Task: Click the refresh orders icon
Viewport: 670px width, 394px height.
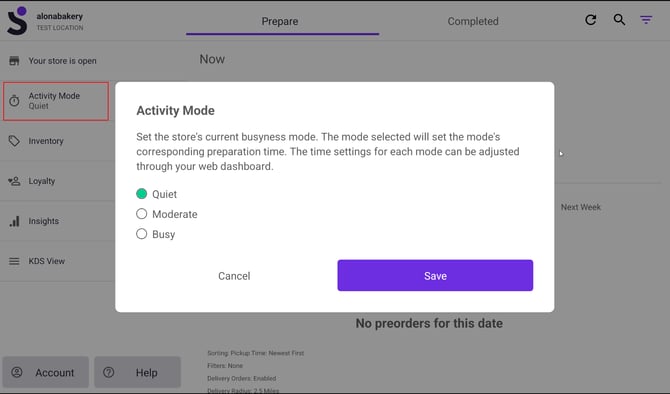Action: tap(591, 20)
